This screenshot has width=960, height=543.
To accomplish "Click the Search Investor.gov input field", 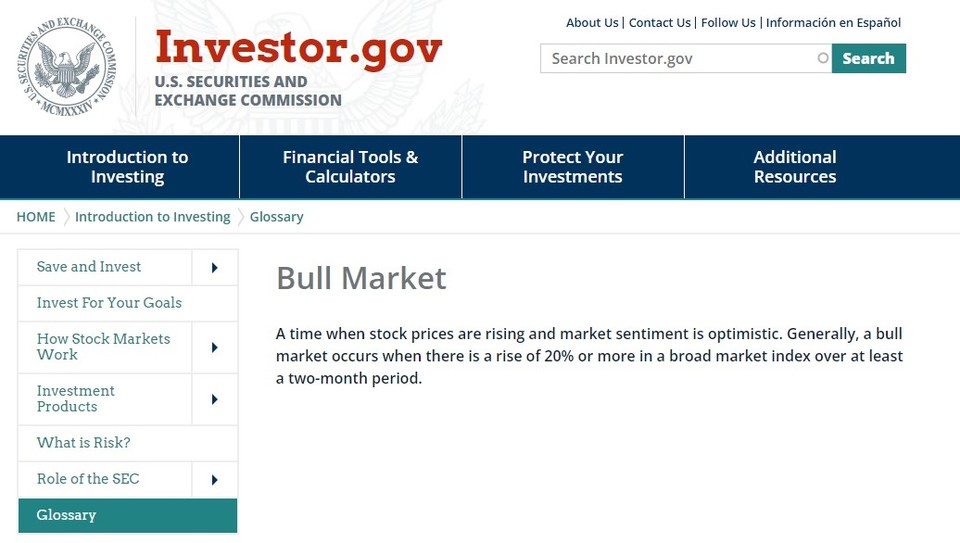I will (x=680, y=59).
